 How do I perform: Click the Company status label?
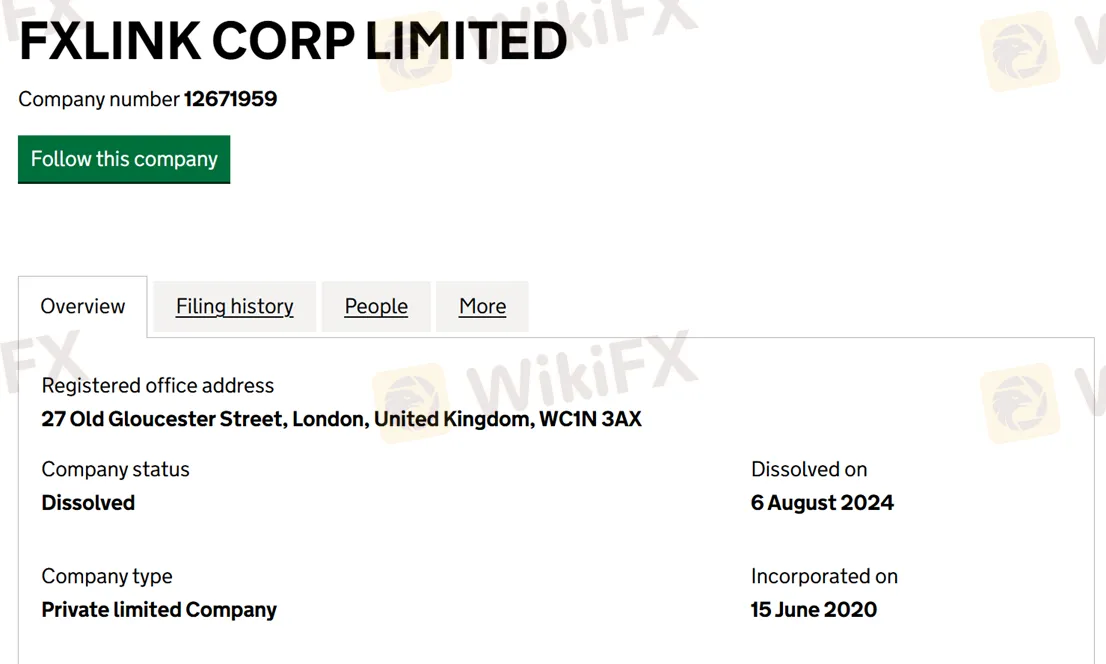(115, 469)
